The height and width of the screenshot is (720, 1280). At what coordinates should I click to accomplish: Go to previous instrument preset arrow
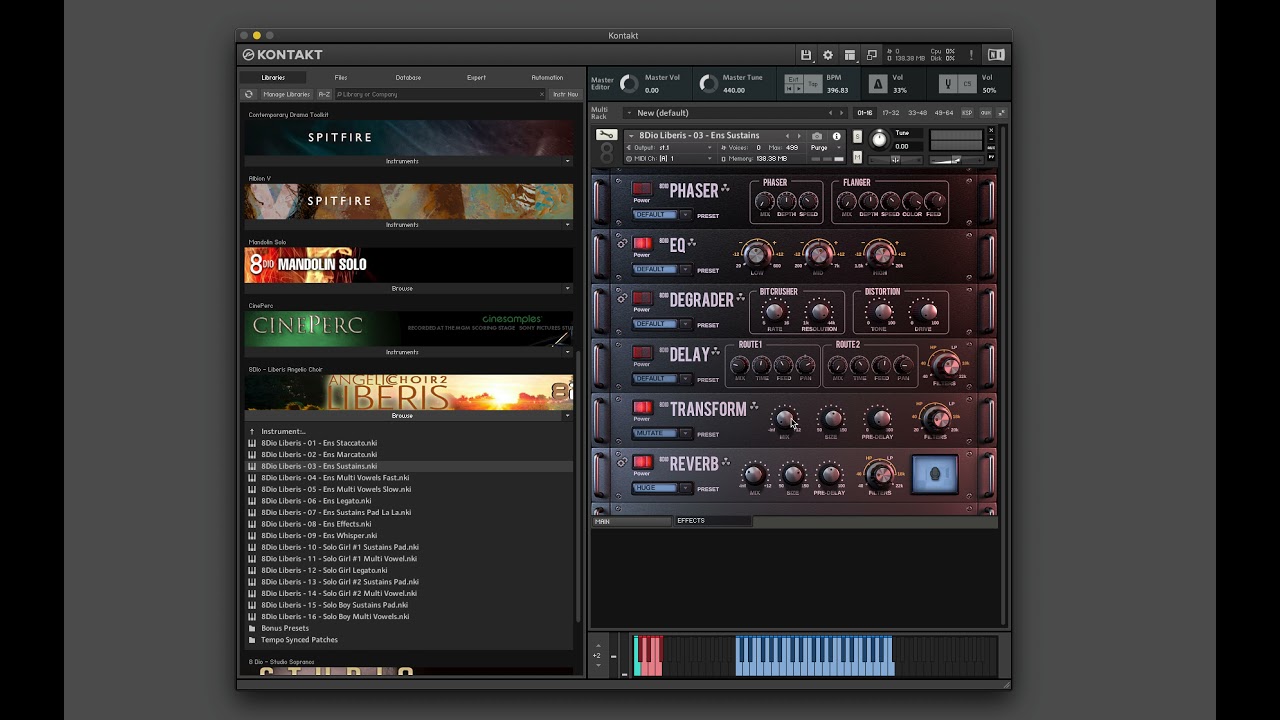(787, 136)
